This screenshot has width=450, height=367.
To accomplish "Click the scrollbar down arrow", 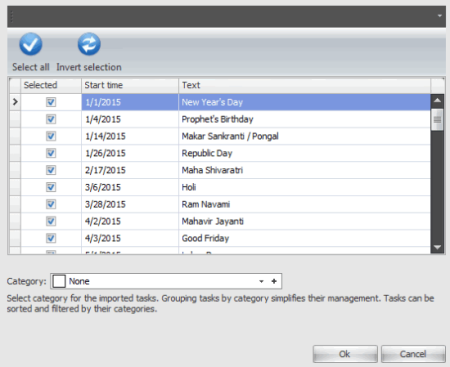I will [x=437, y=247].
